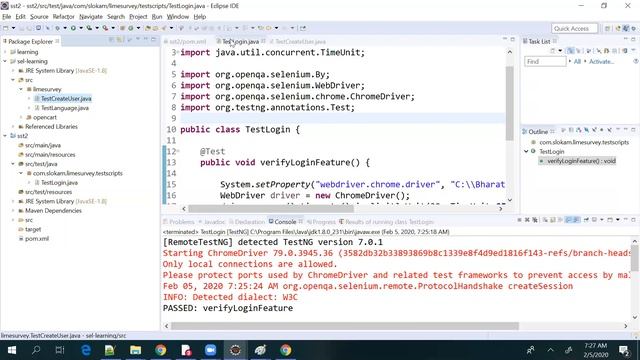640x360 pixels.
Task: Click the New Java Class toolbar icon
Action: click(131, 28)
